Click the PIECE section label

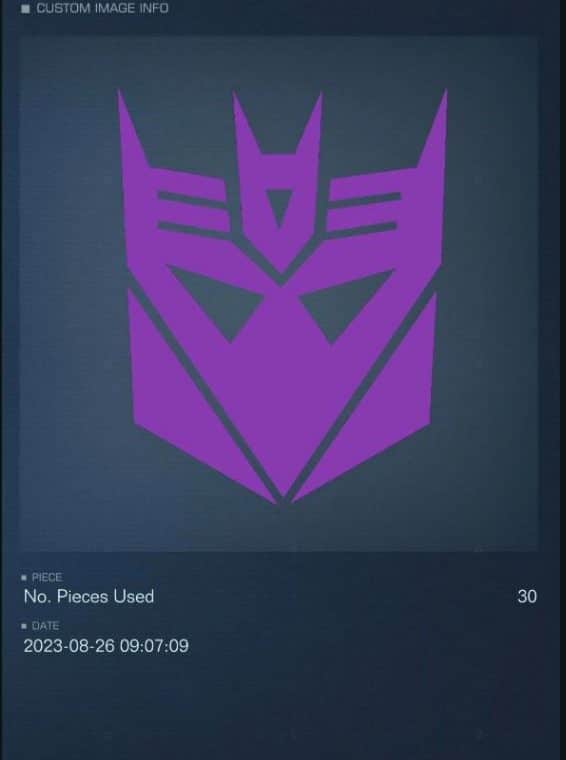point(47,577)
